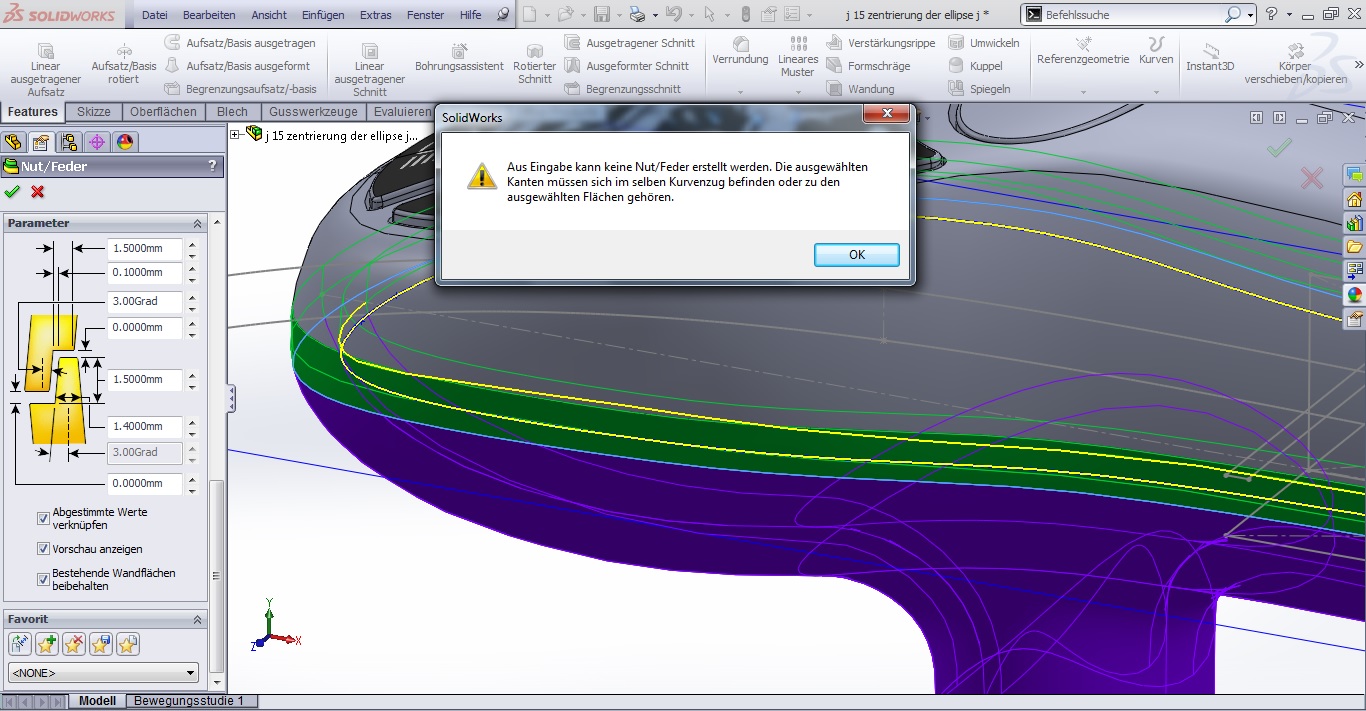Increase the 1.4000mm value spinner up
The width and height of the screenshot is (1366, 711).
tap(192, 421)
